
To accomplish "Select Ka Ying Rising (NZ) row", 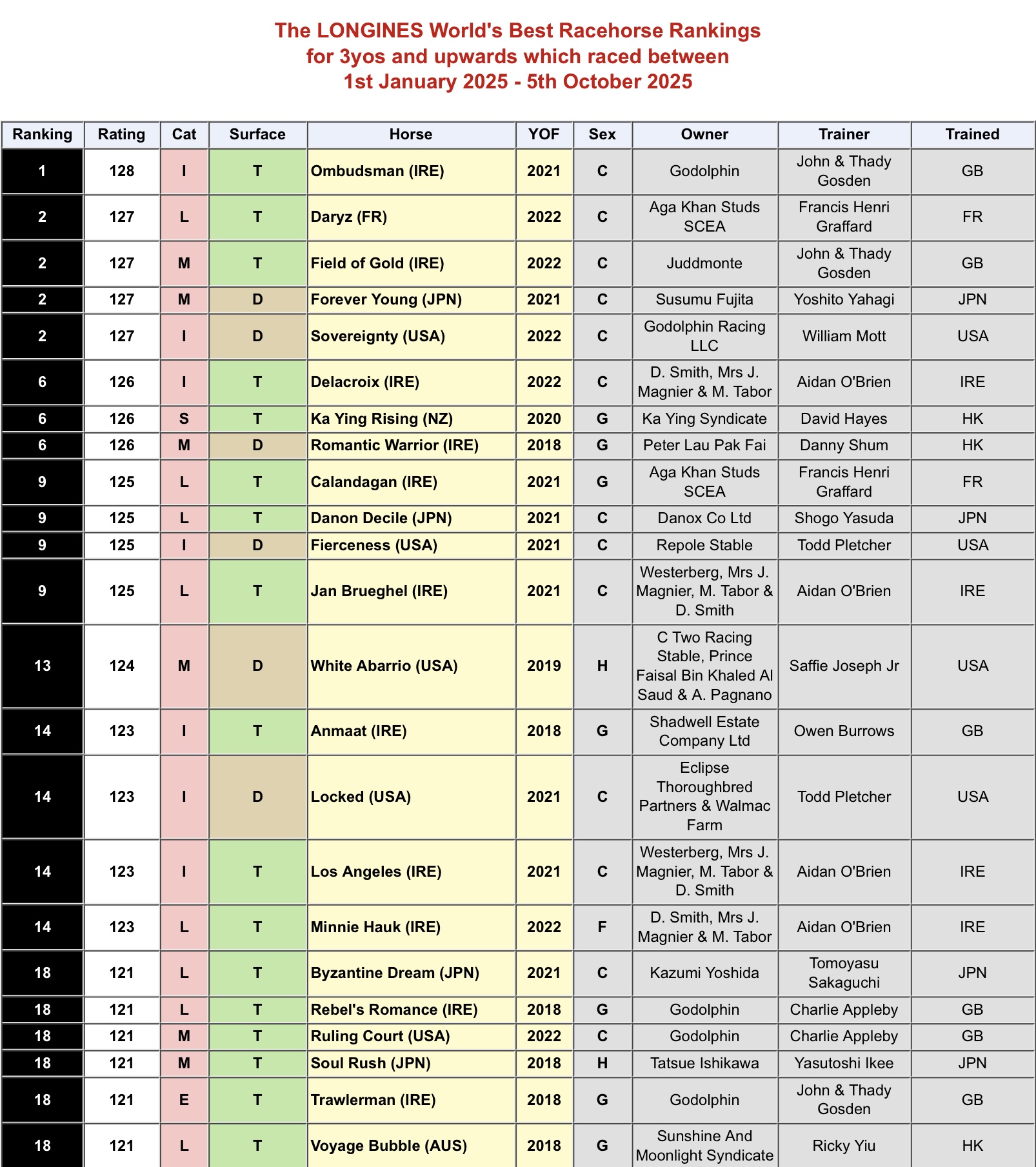I will point(518,419).
